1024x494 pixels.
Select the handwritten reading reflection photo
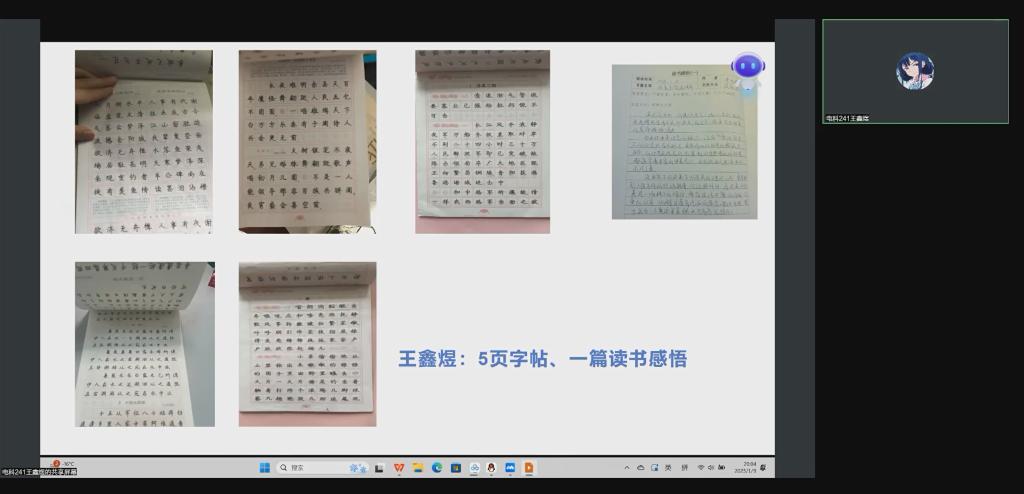684,141
